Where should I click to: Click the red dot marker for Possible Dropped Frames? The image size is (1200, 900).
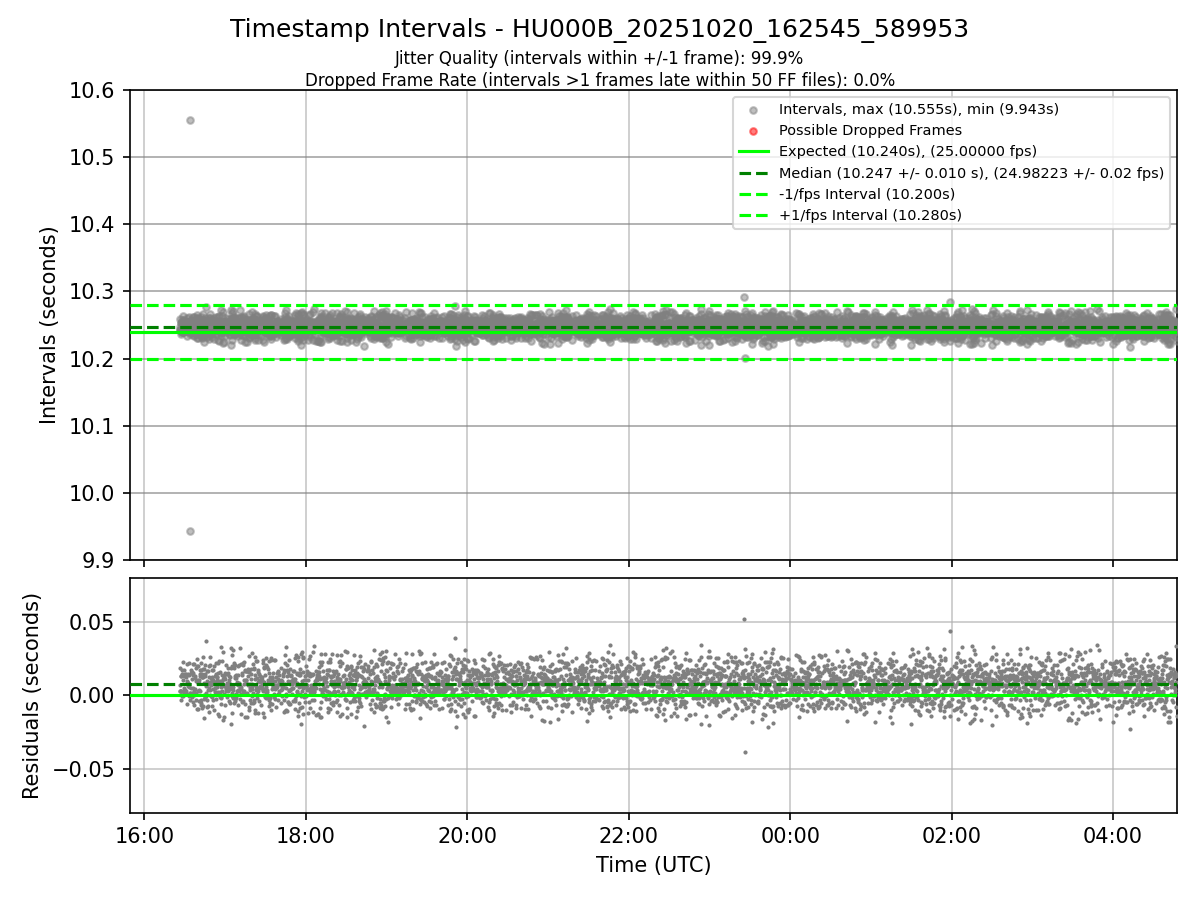click(x=754, y=131)
